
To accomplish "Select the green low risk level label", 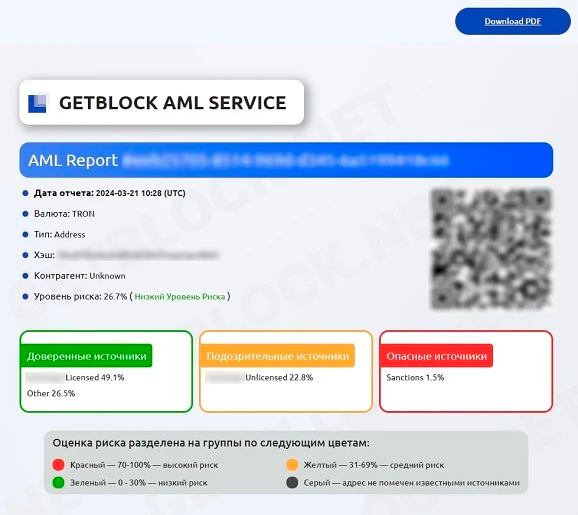I will pos(180,297).
